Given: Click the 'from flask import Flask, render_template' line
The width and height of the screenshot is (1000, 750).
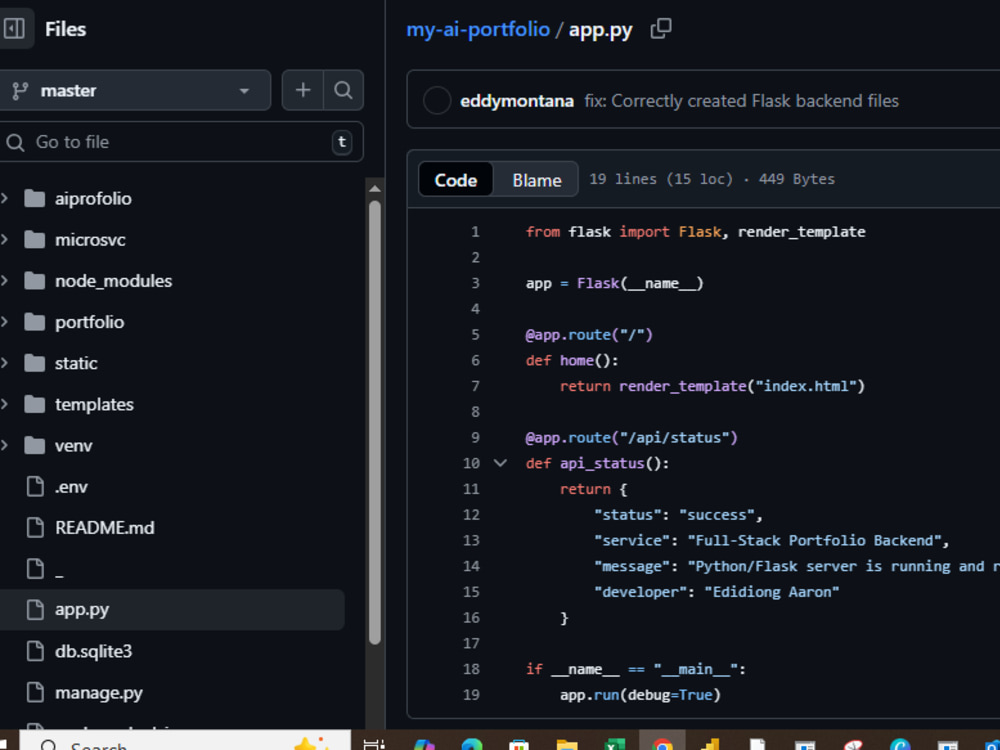Looking at the screenshot, I should tap(695, 232).
